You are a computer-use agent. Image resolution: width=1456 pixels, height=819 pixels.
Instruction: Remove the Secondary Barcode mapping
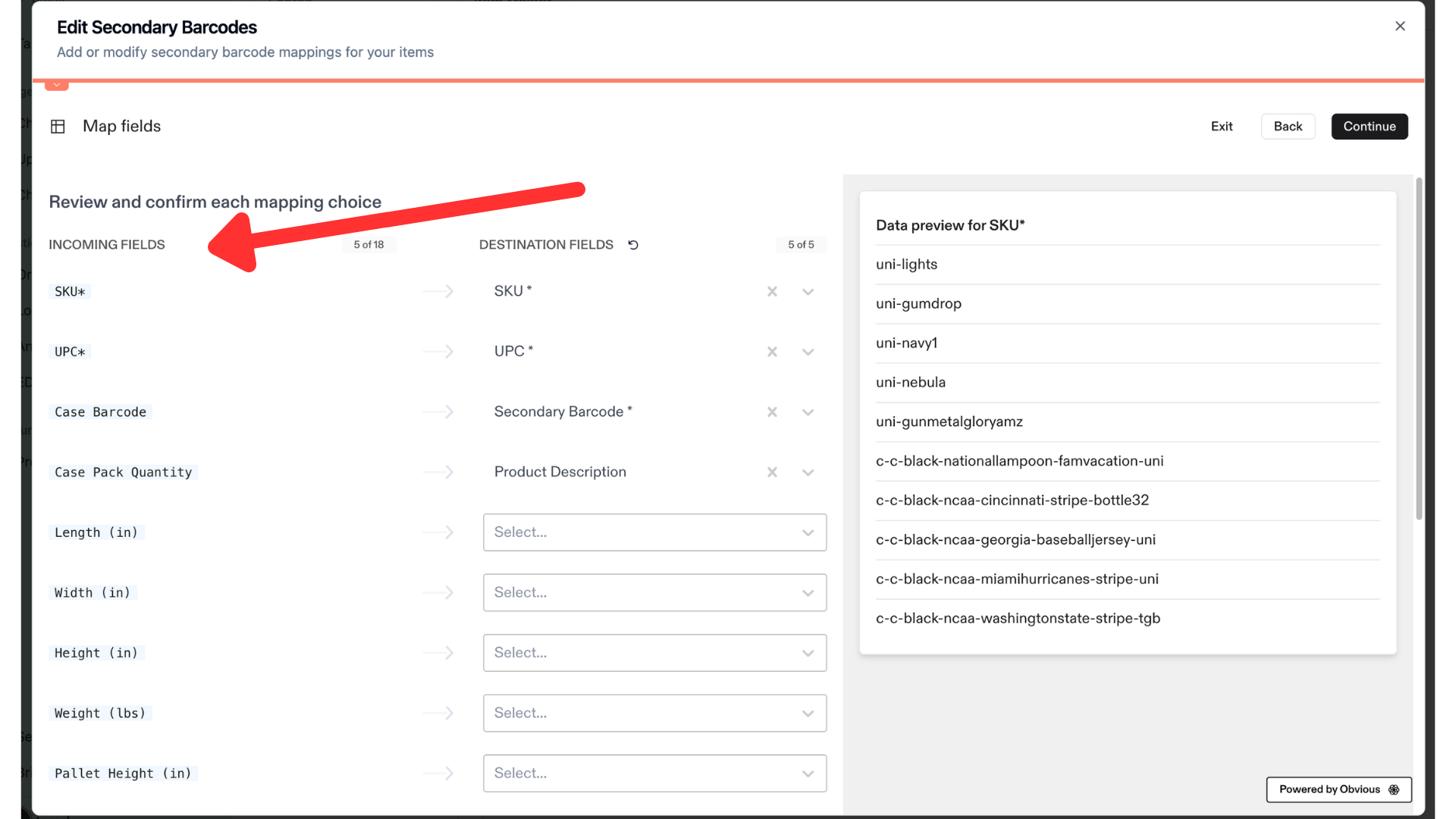(x=772, y=412)
